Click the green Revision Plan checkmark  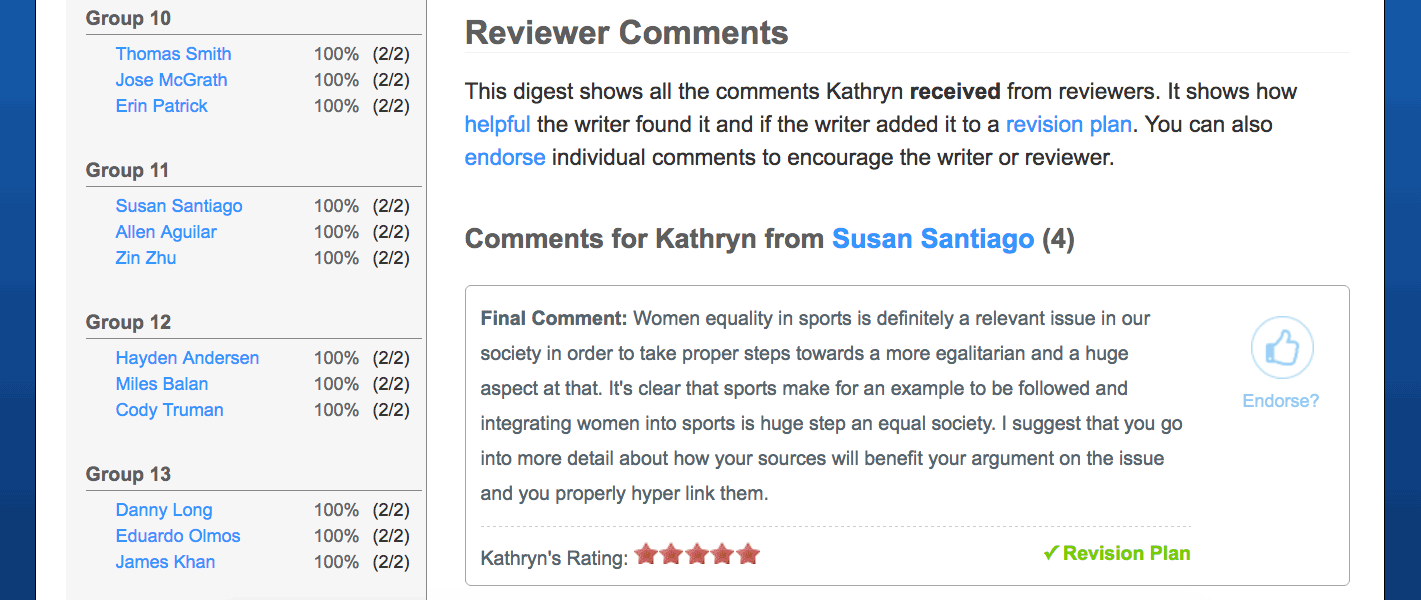click(x=1116, y=553)
